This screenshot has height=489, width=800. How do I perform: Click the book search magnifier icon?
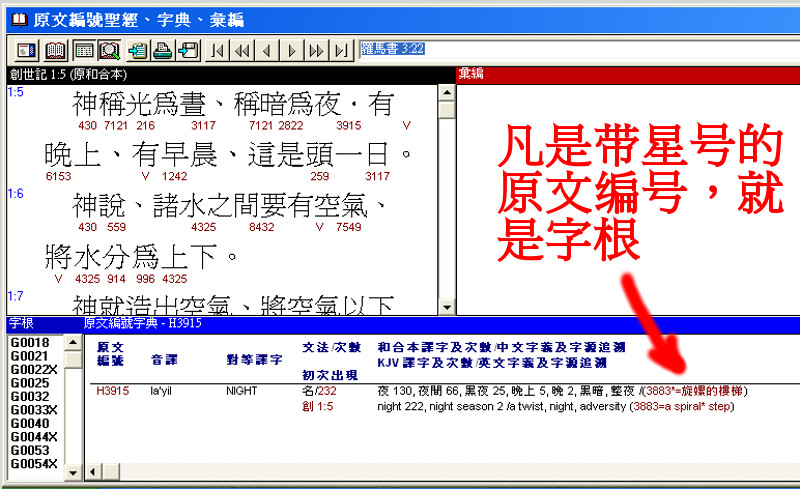pos(109,50)
